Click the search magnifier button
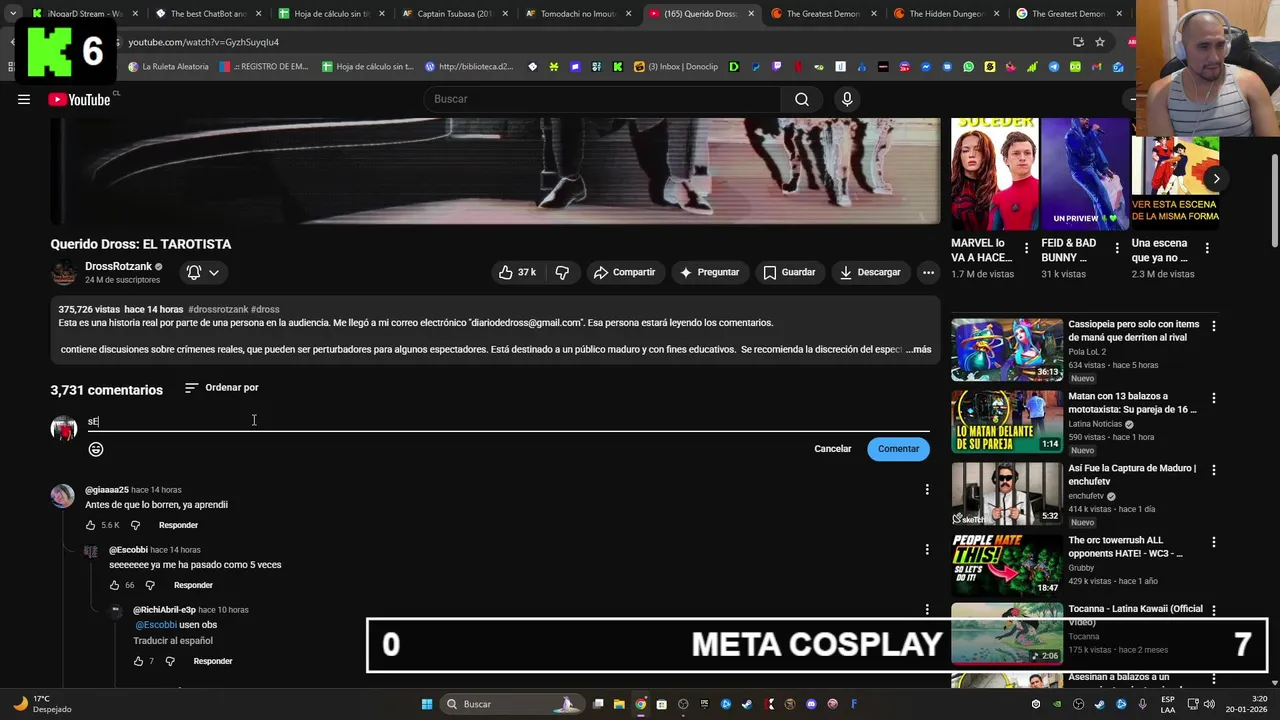This screenshot has height=720, width=1280. pyautogui.click(x=802, y=99)
